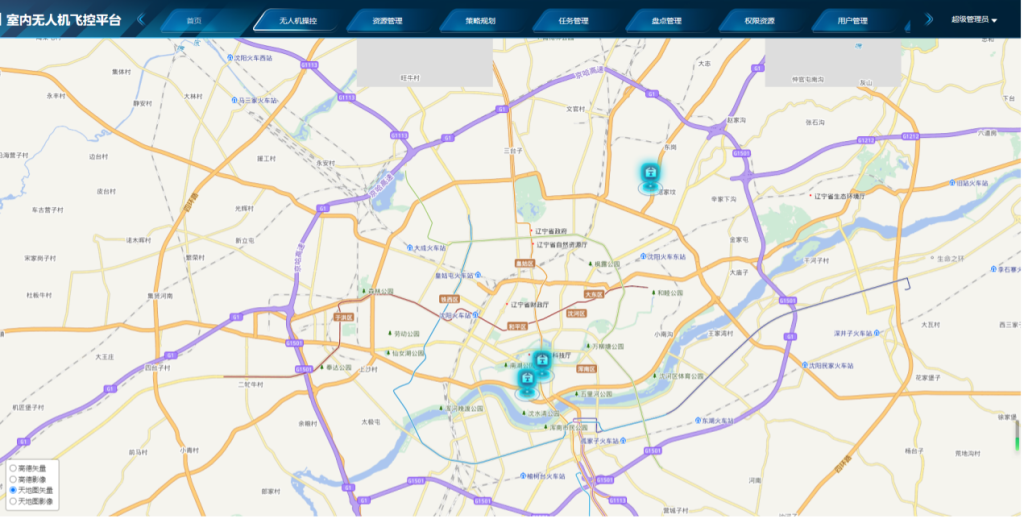Go to the 首页 home tab
Image resolution: width=1024 pixels, height=519 pixels.
point(201,20)
